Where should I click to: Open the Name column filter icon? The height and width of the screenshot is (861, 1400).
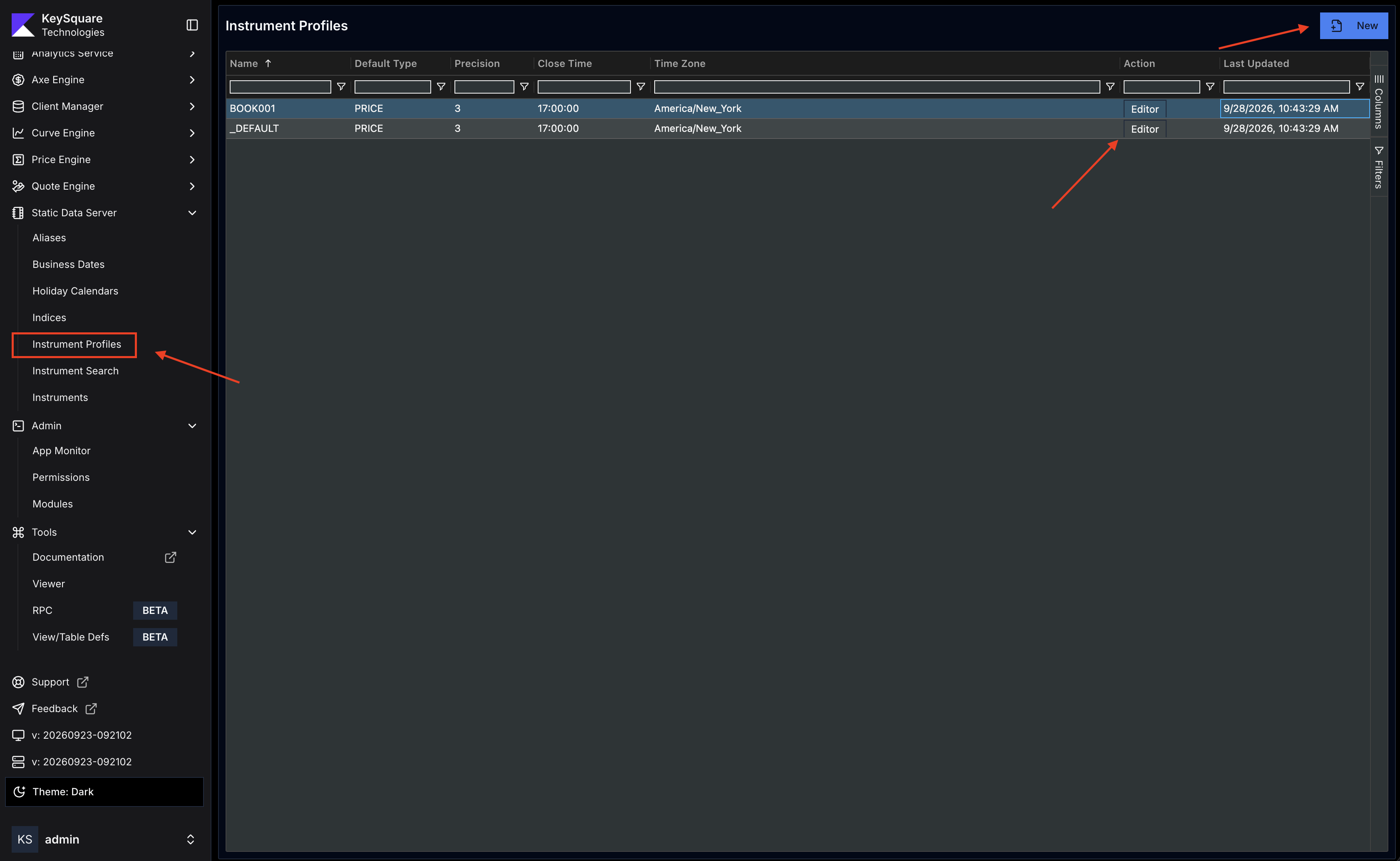pyautogui.click(x=341, y=87)
